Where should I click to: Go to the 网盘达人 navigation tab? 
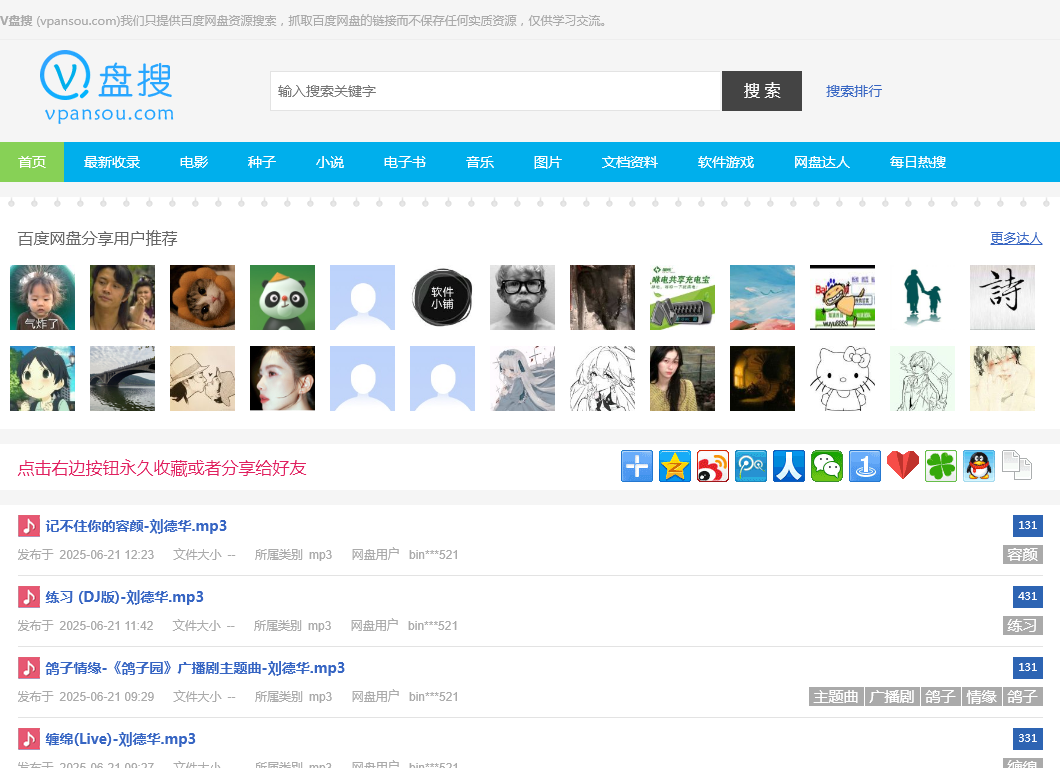[822, 162]
